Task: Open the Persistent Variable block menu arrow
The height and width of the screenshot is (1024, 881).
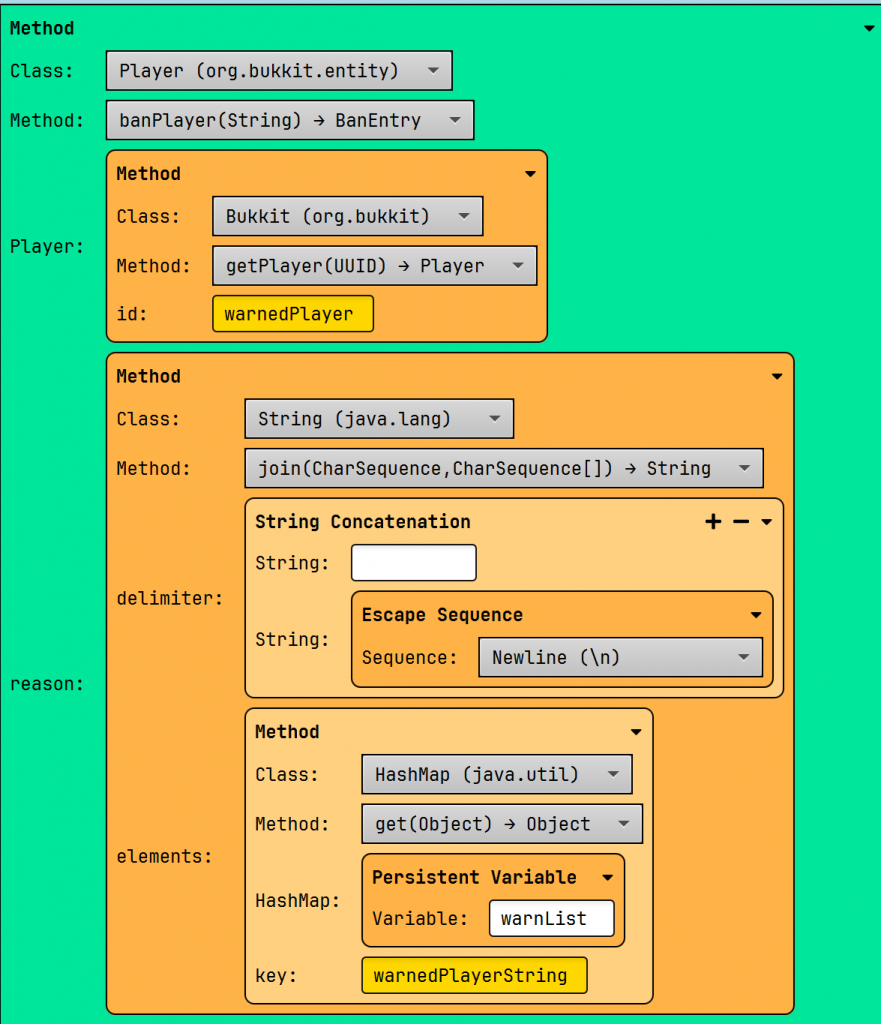Action: 607,878
